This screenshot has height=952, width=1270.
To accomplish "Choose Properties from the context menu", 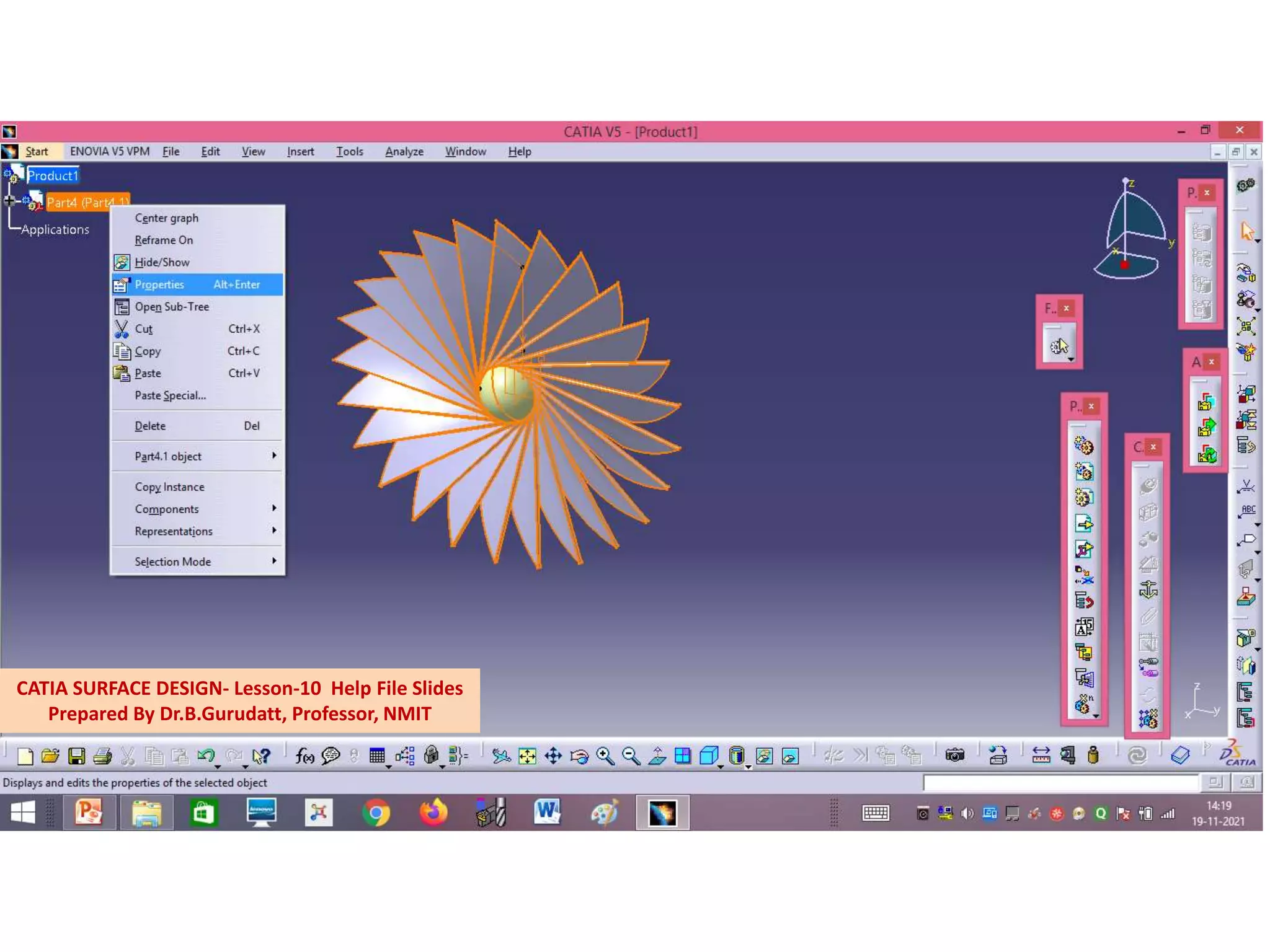I will (159, 284).
